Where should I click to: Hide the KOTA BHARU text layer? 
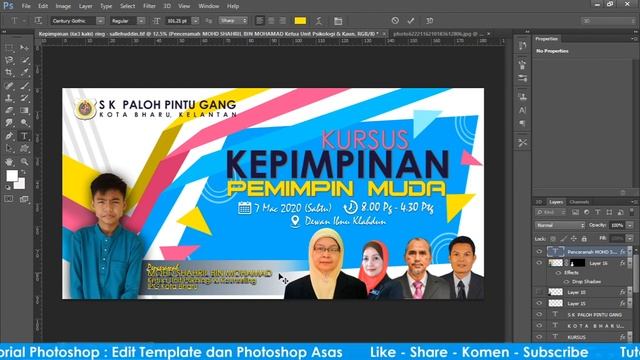click(x=539, y=326)
